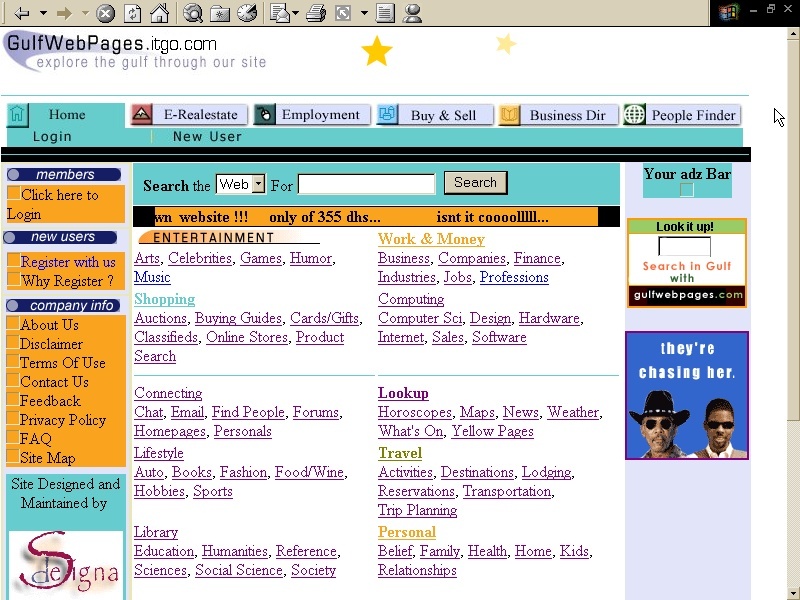
Task: Open the People Finder tab
Action: point(682,115)
